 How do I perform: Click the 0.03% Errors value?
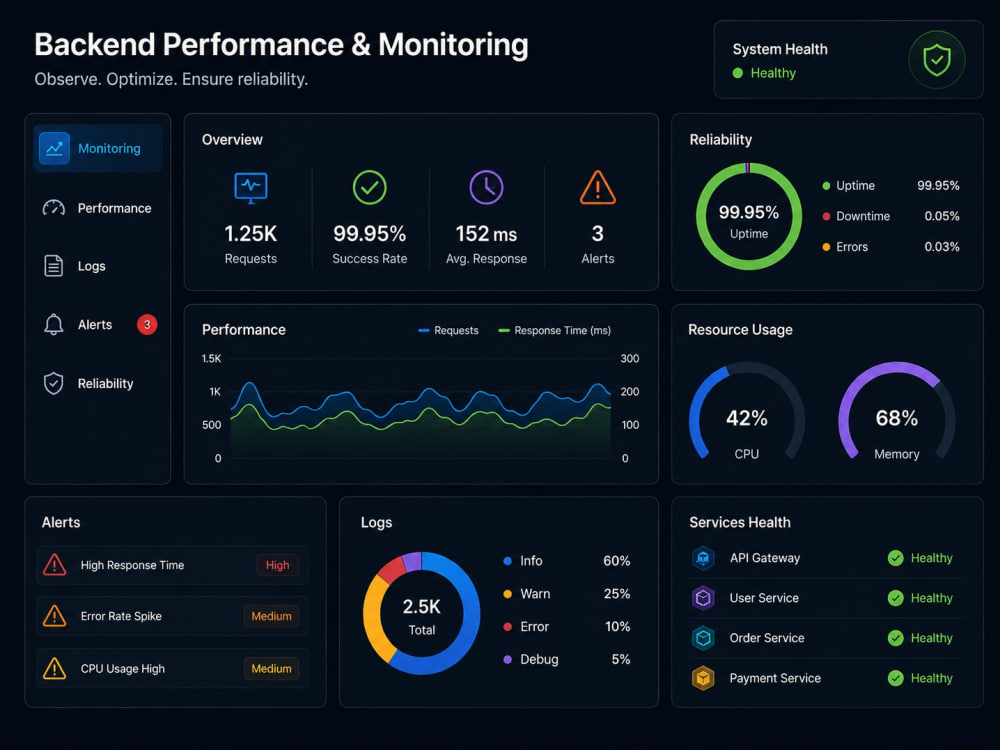coord(942,247)
